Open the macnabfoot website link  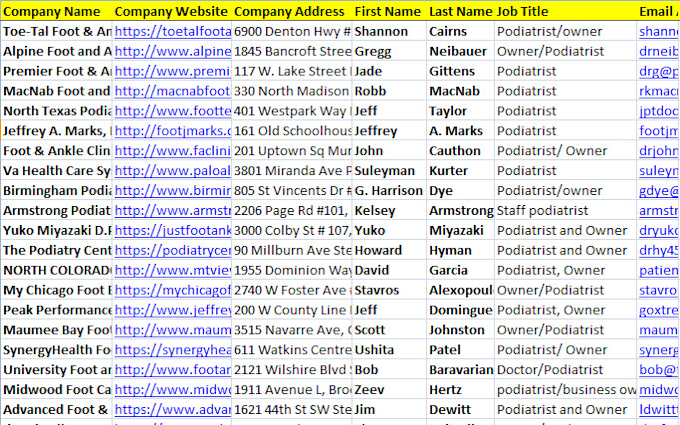[173, 91]
